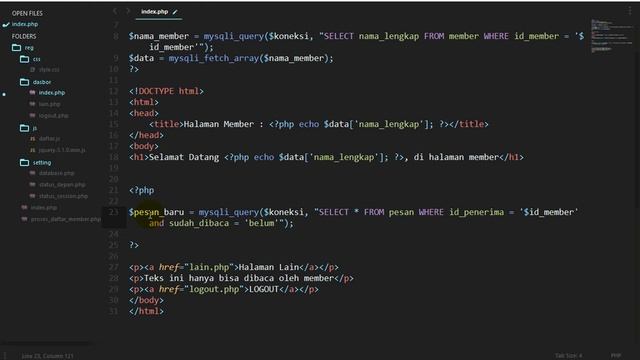
Task: Click the FOLDERS header
Action: tap(24, 36)
